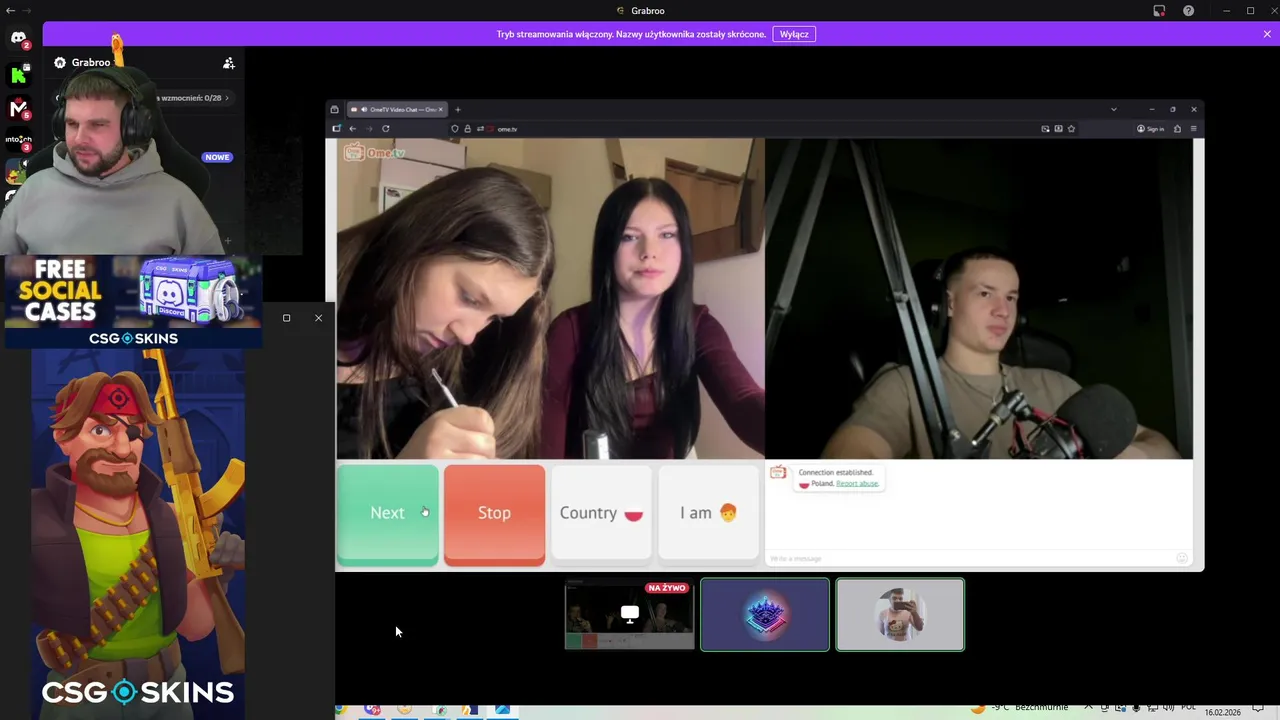Open the red M server icon
The width and height of the screenshot is (1280, 720).
click(x=18, y=108)
